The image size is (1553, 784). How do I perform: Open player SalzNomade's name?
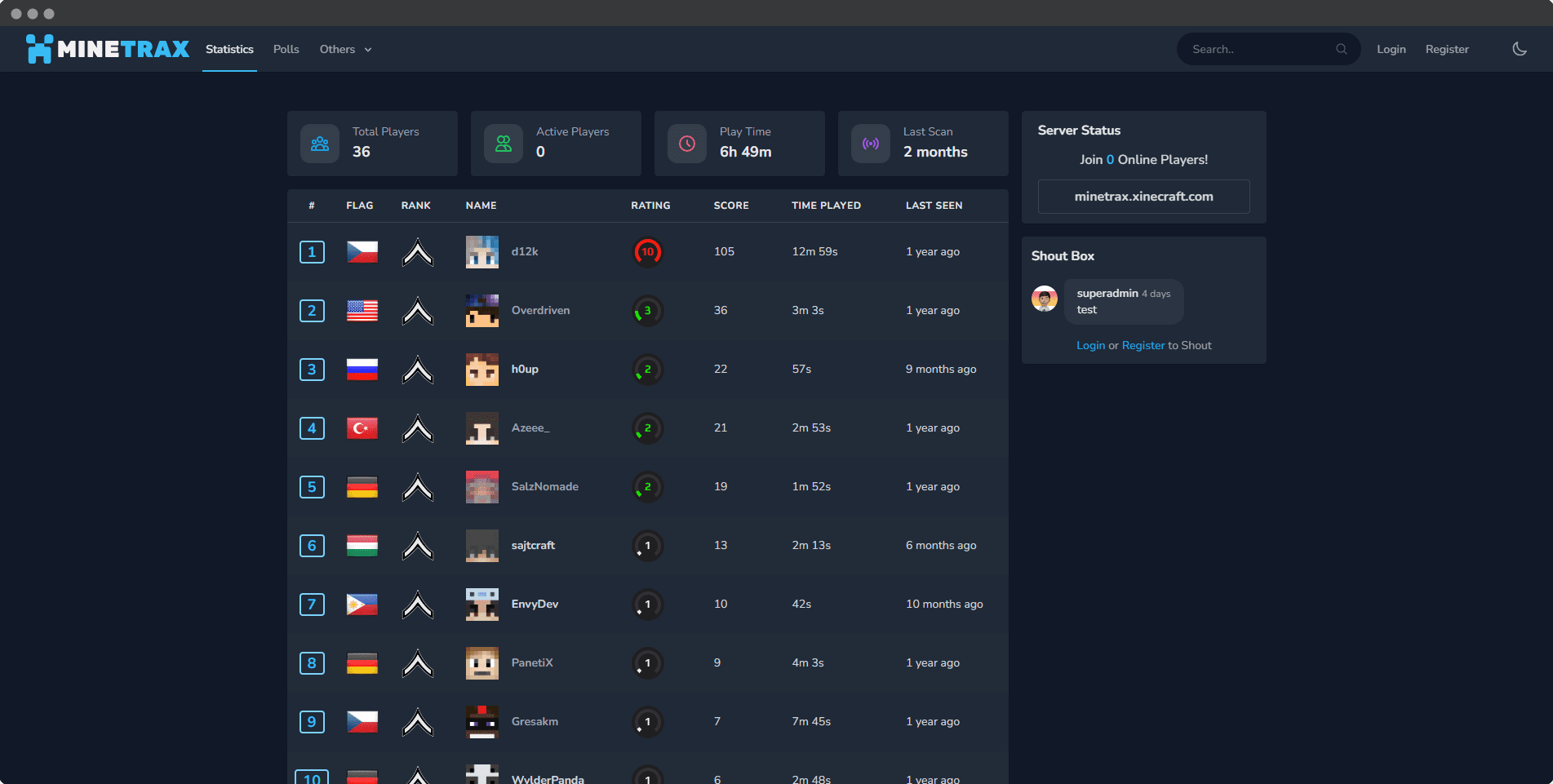(544, 487)
